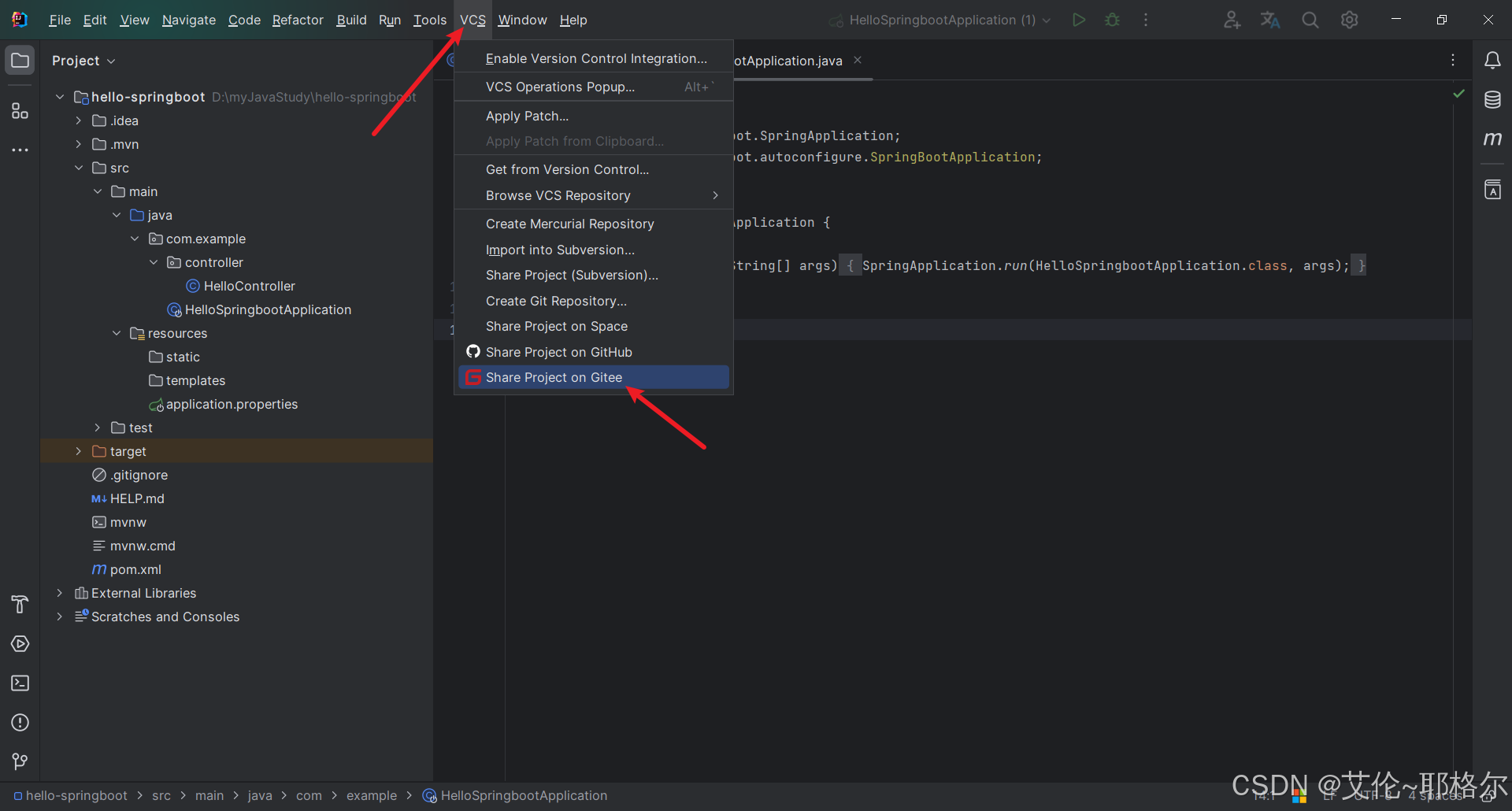
Task: Open the Notifications bell icon
Action: coord(1492,61)
